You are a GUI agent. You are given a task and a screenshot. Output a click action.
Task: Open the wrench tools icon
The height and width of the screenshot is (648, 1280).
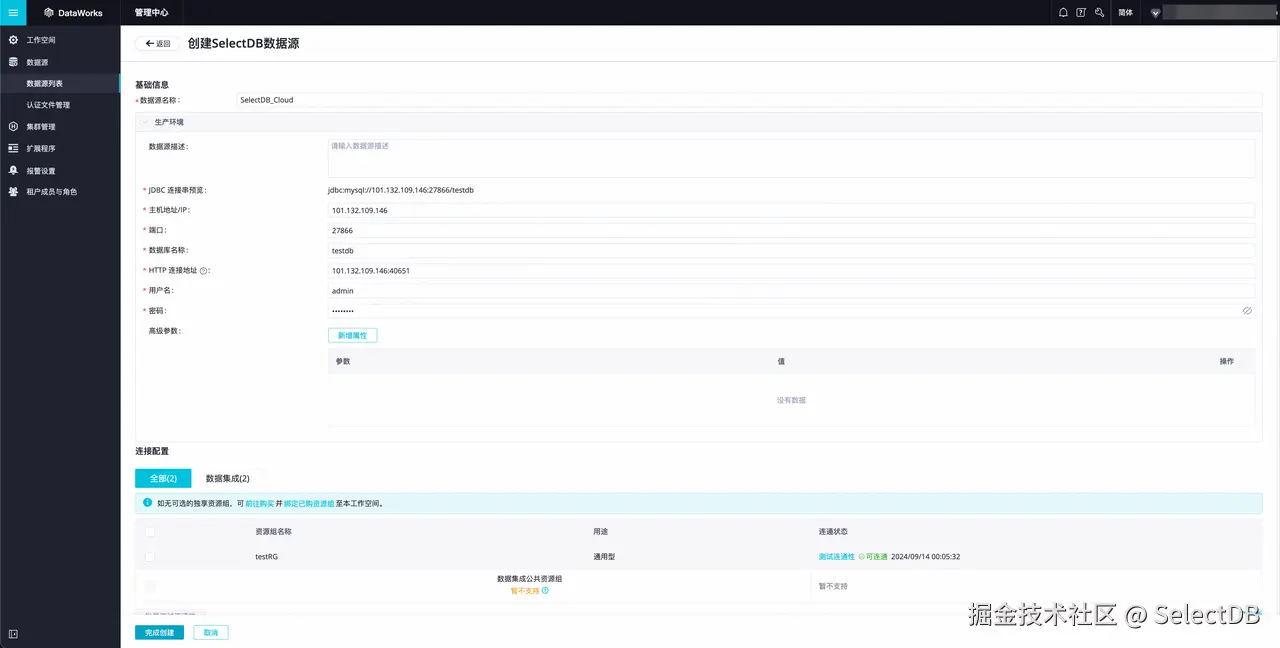1100,13
